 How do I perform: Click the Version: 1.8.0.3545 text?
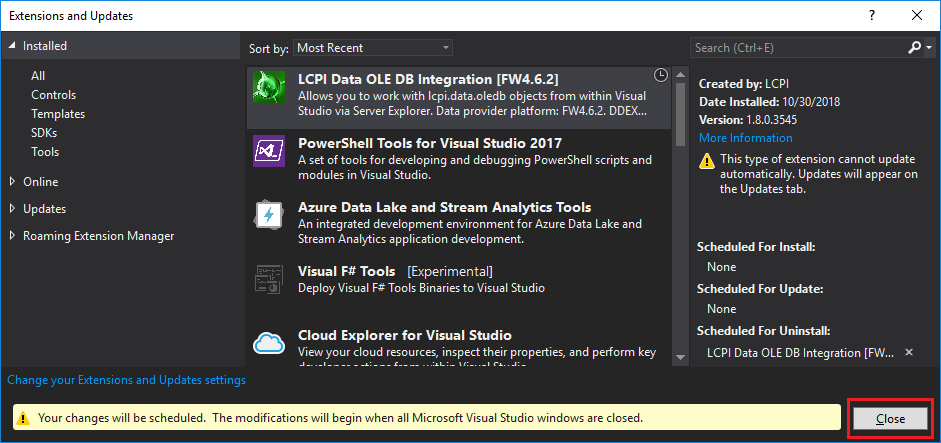(x=748, y=119)
